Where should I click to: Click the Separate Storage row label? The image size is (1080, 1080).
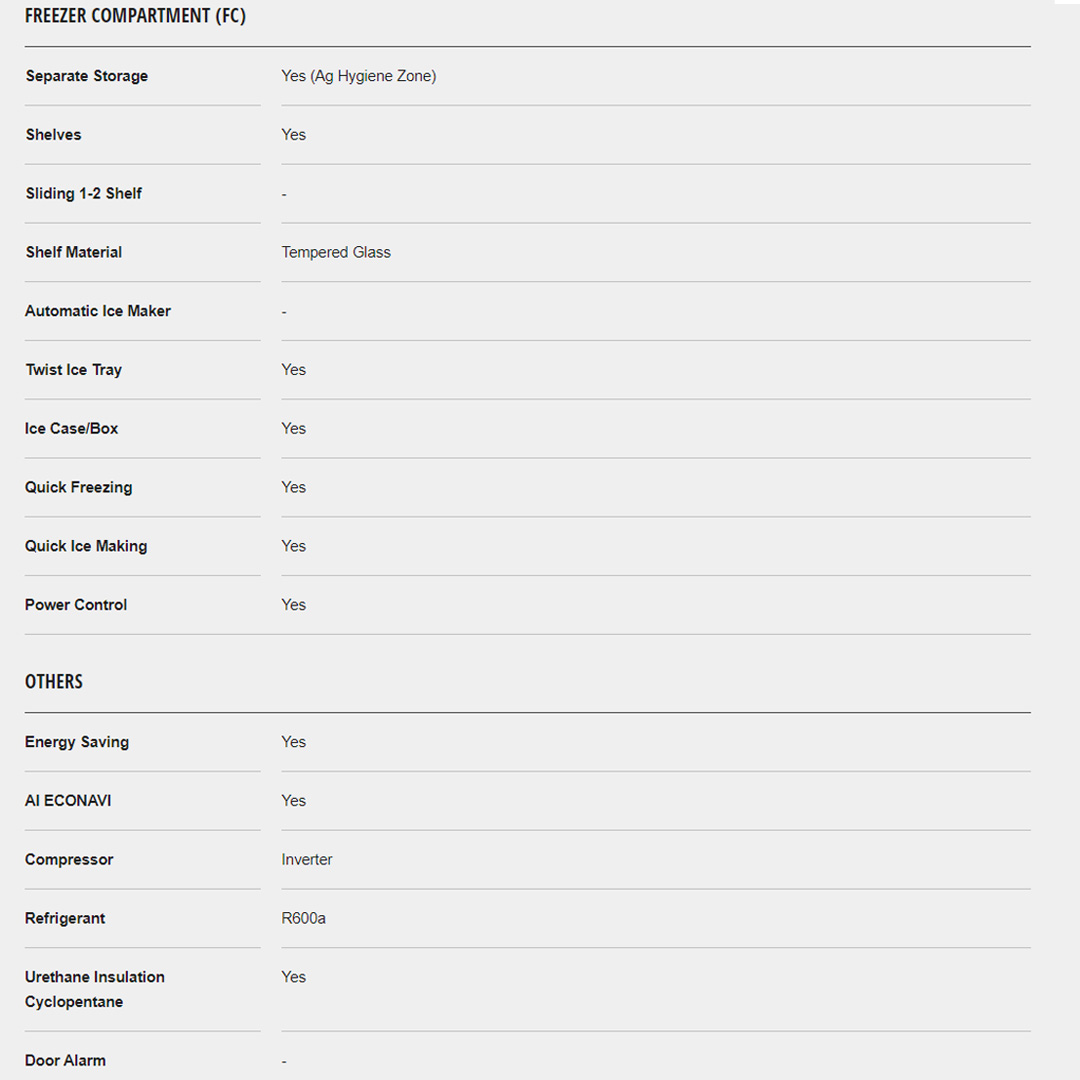pyautogui.click(x=87, y=76)
